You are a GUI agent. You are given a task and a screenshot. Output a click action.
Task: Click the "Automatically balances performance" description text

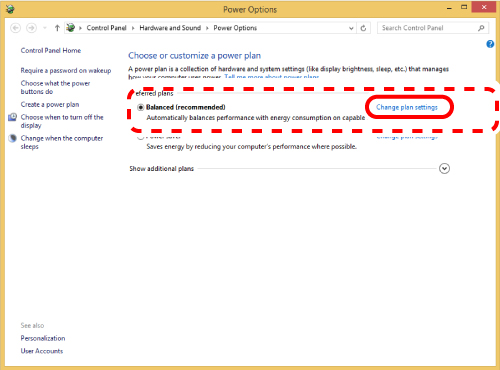coord(256,118)
